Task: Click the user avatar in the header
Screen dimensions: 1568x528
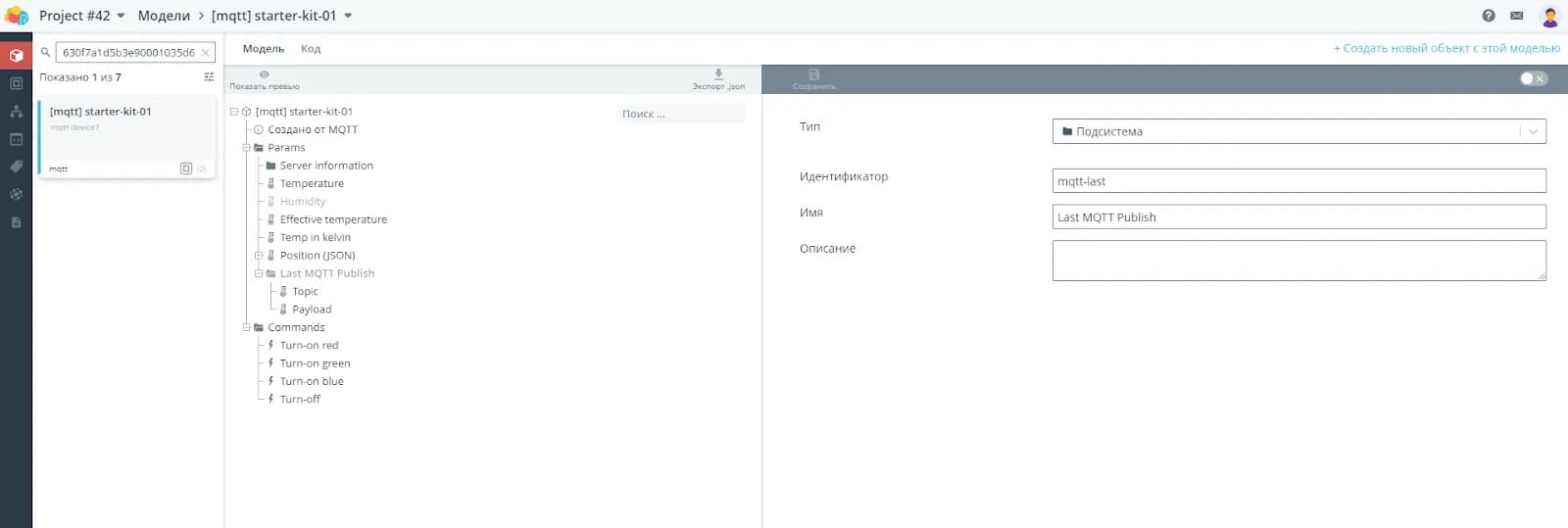Action: [1549, 16]
